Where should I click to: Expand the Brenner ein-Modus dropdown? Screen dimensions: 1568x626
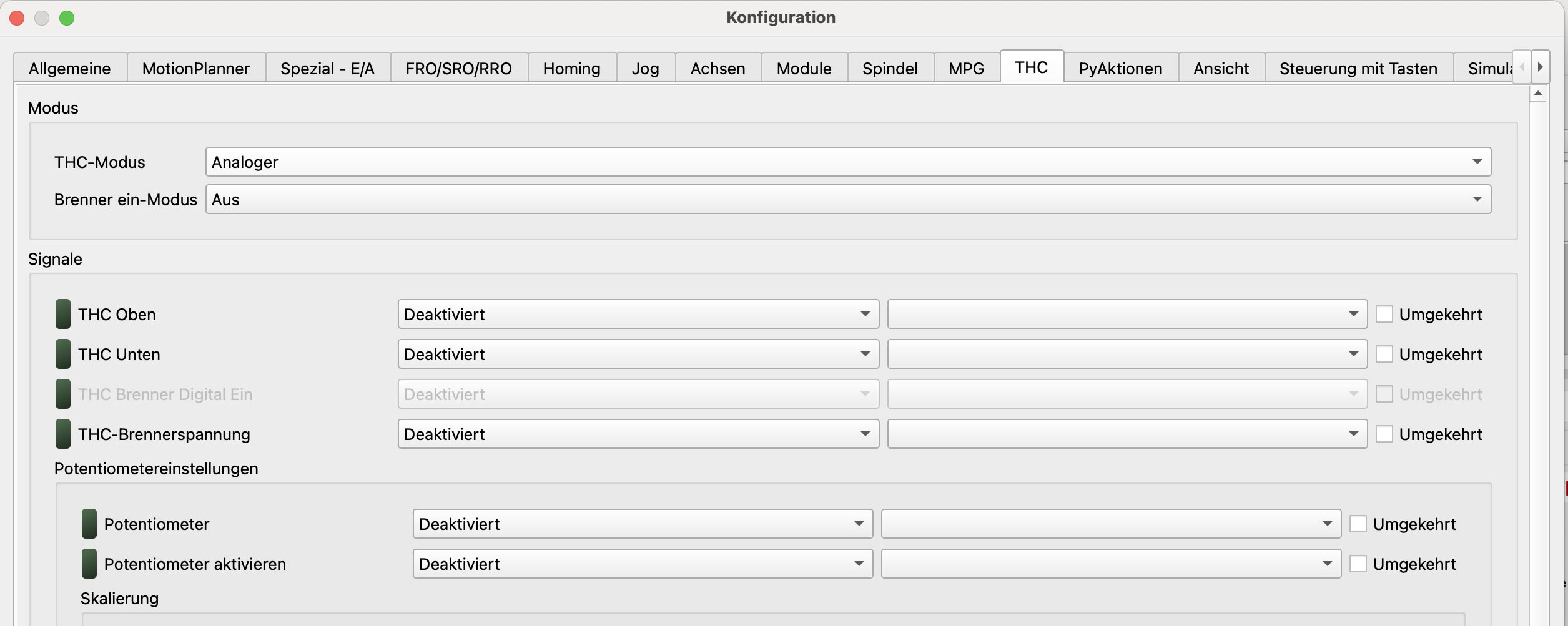pos(847,200)
